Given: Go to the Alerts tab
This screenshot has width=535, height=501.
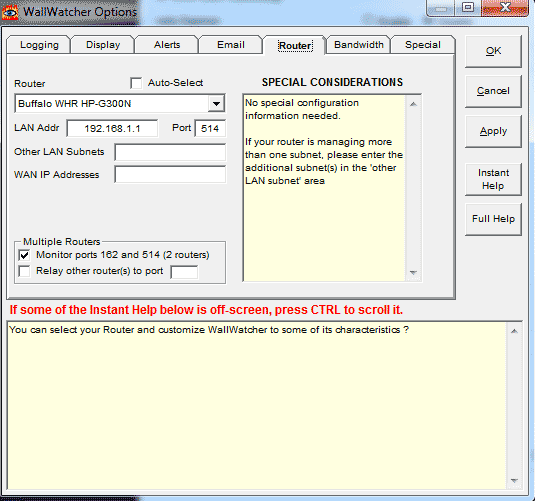Looking at the screenshot, I should (x=167, y=45).
